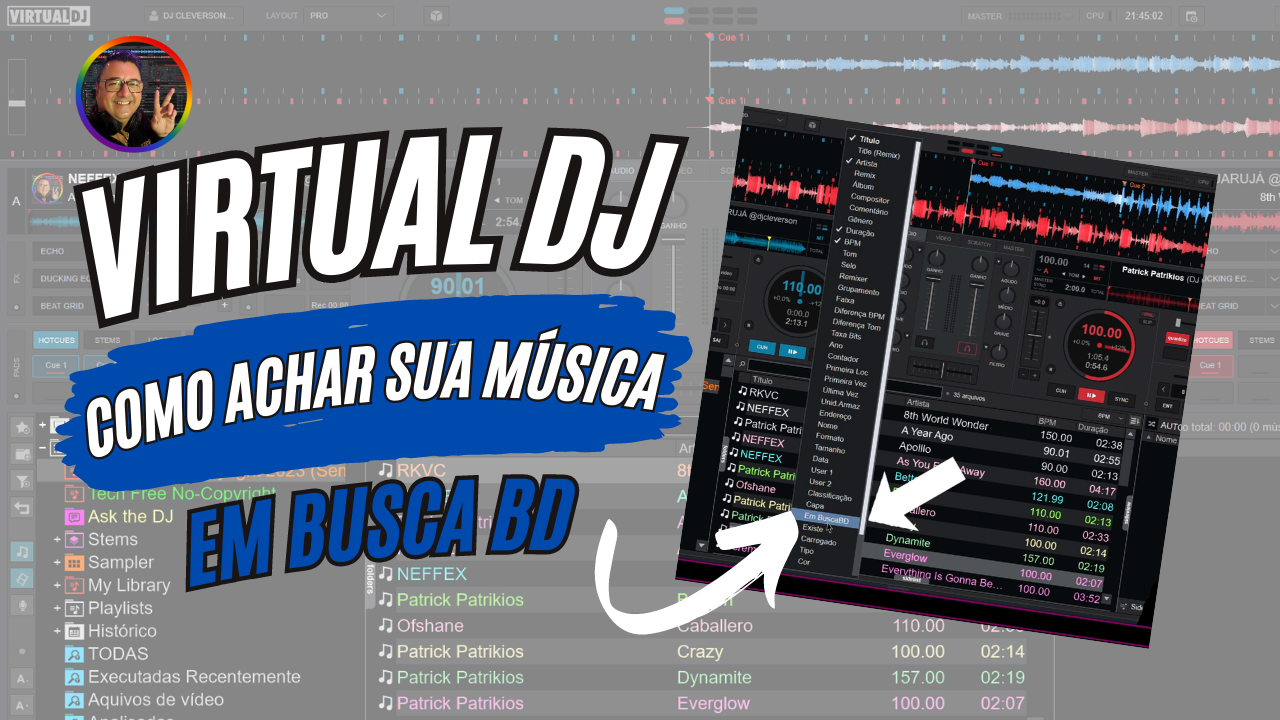This screenshot has width=1280, height=720.
Task: Switch to left deck STEMS tab
Action: 107,340
